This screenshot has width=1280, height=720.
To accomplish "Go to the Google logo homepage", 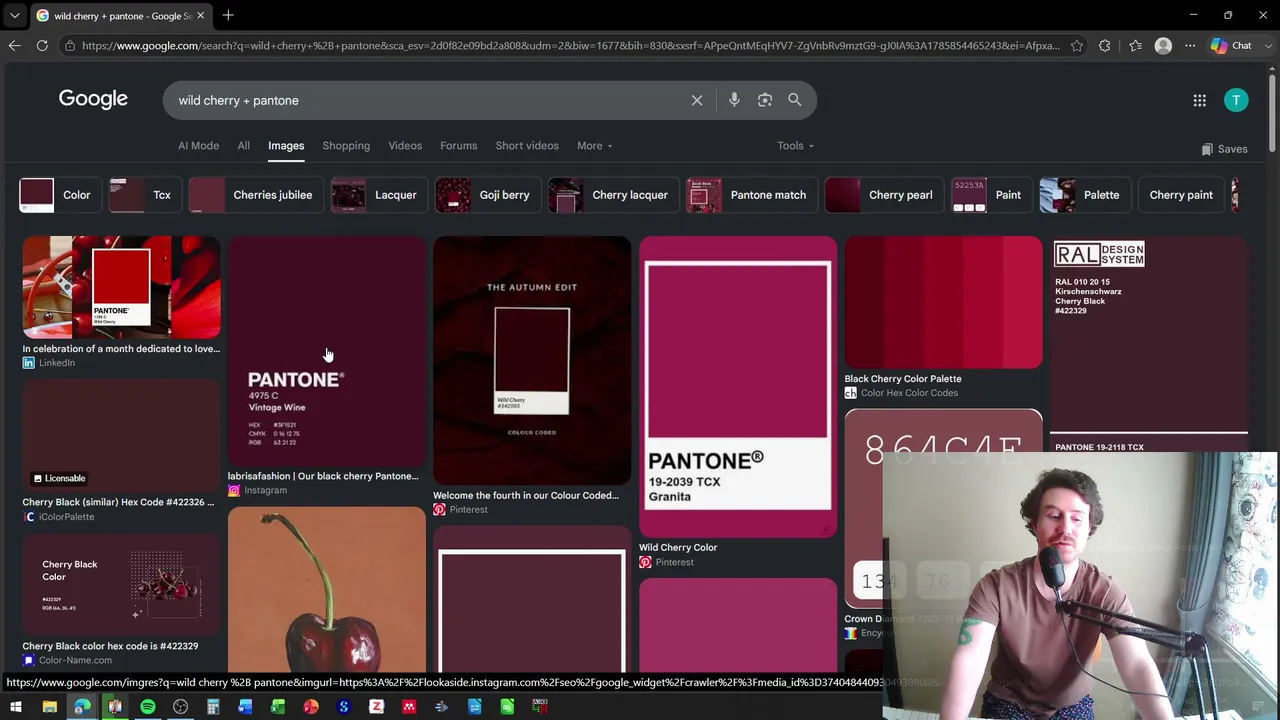I will (x=93, y=99).
